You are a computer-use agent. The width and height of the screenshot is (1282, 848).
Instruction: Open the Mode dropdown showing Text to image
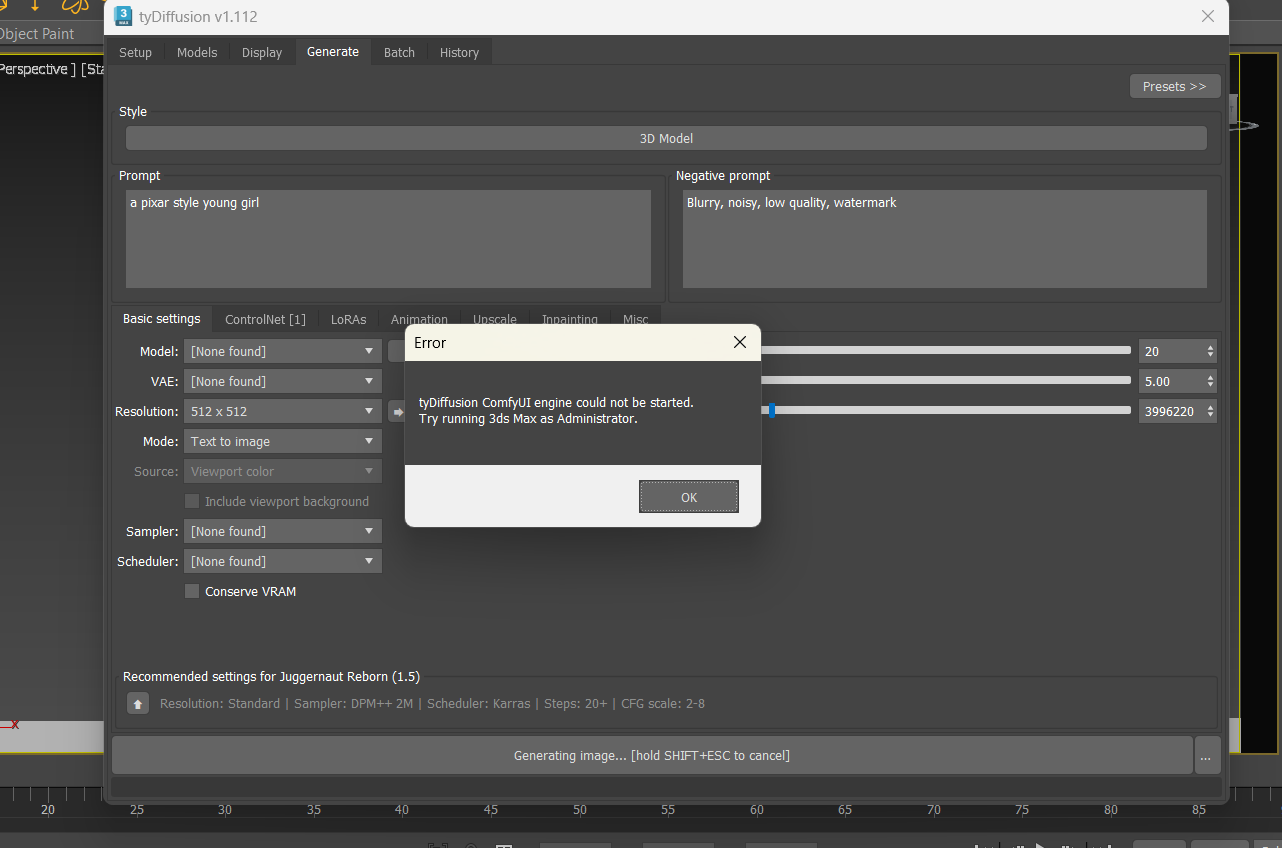pos(282,441)
